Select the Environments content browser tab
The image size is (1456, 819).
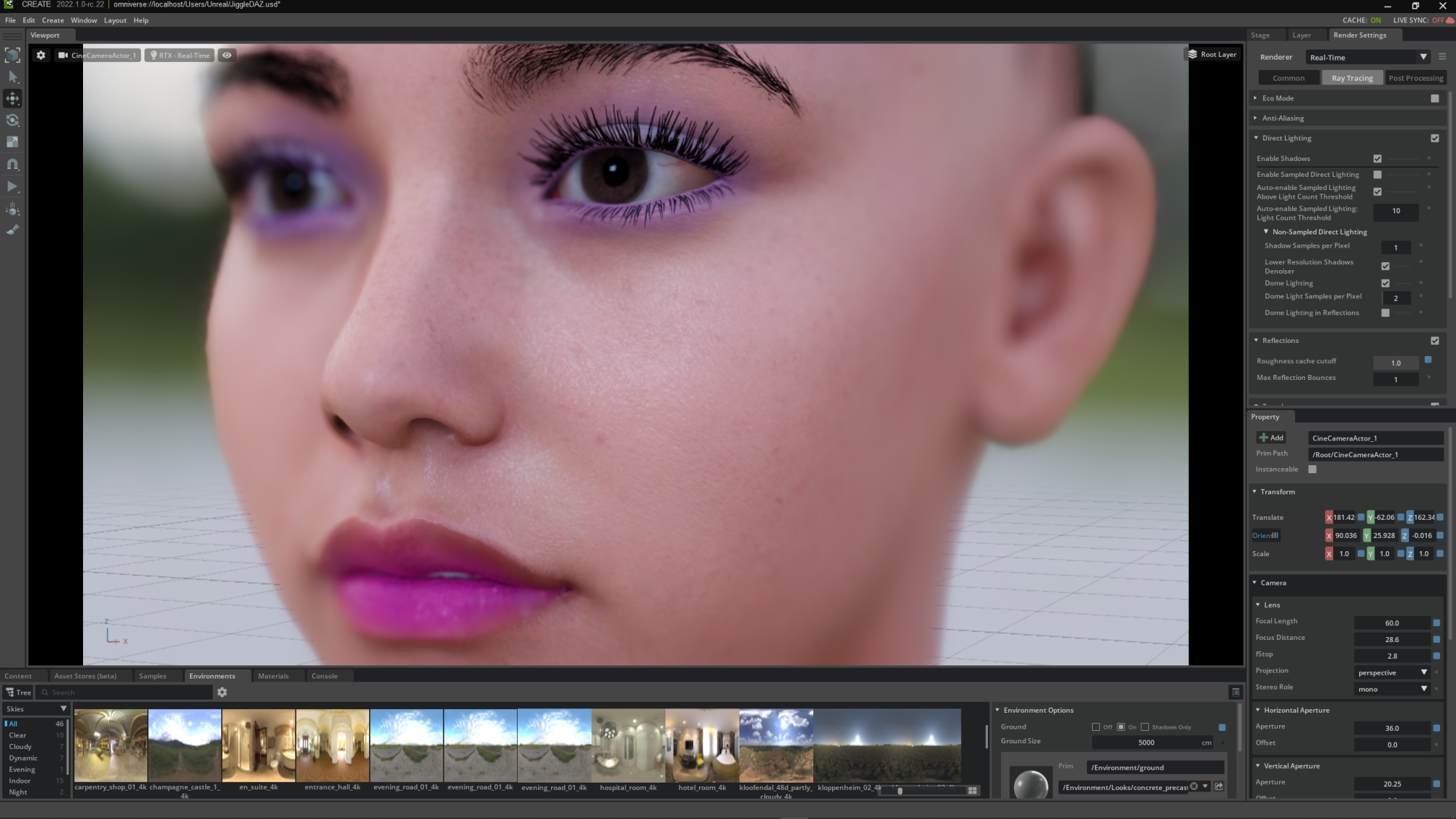212,675
